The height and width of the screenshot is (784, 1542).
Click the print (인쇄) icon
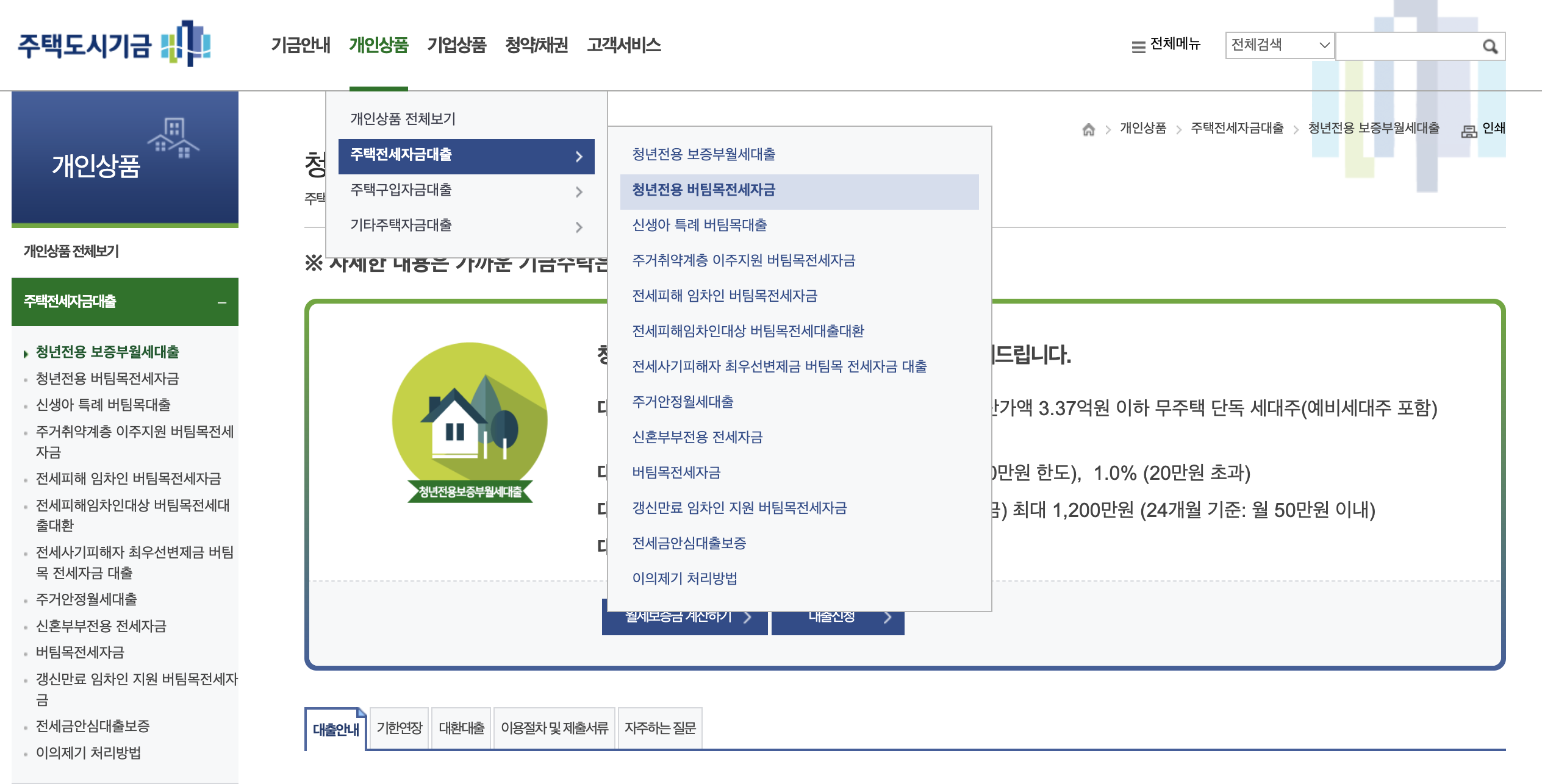[1469, 130]
